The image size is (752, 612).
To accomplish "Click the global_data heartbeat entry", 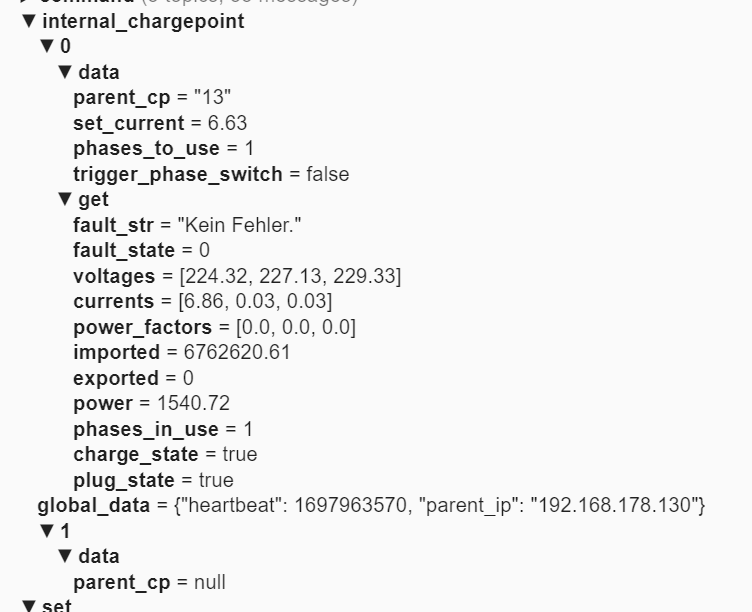I will tap(371, 505).
